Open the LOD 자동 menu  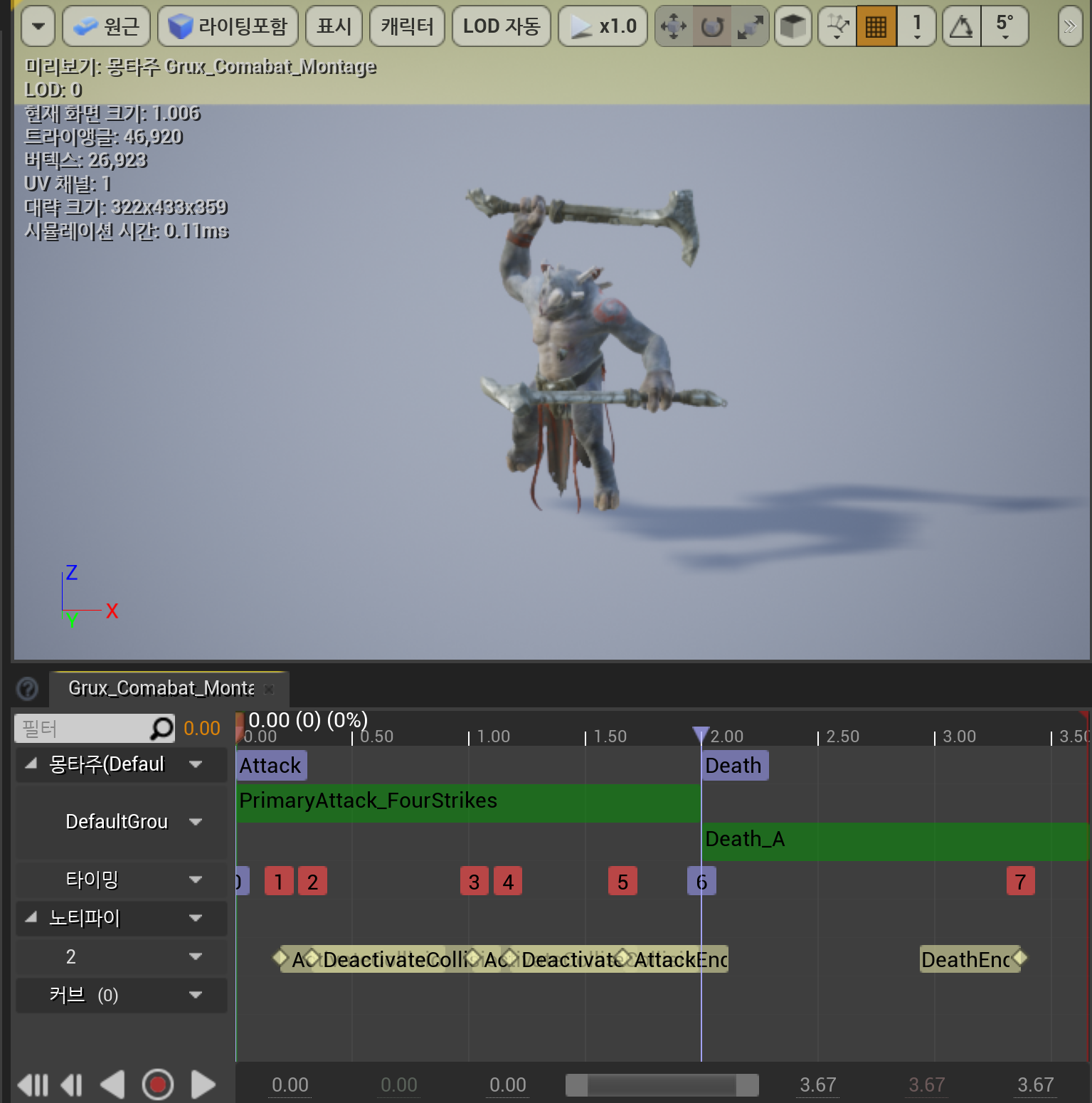click(501, 26)
